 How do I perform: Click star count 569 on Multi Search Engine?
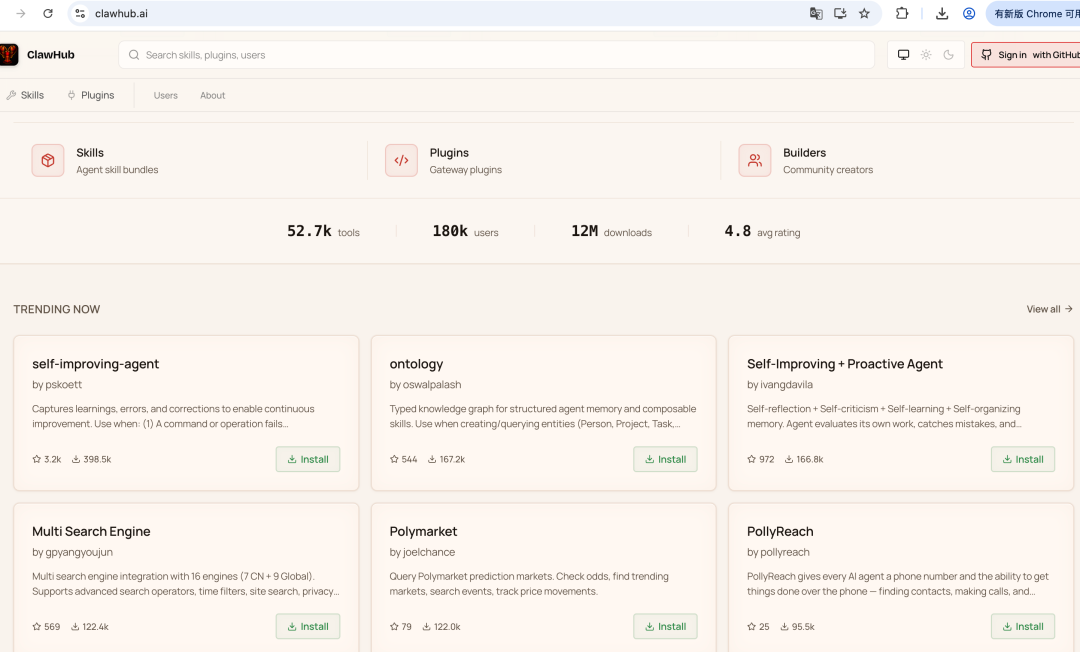[46, 627]
